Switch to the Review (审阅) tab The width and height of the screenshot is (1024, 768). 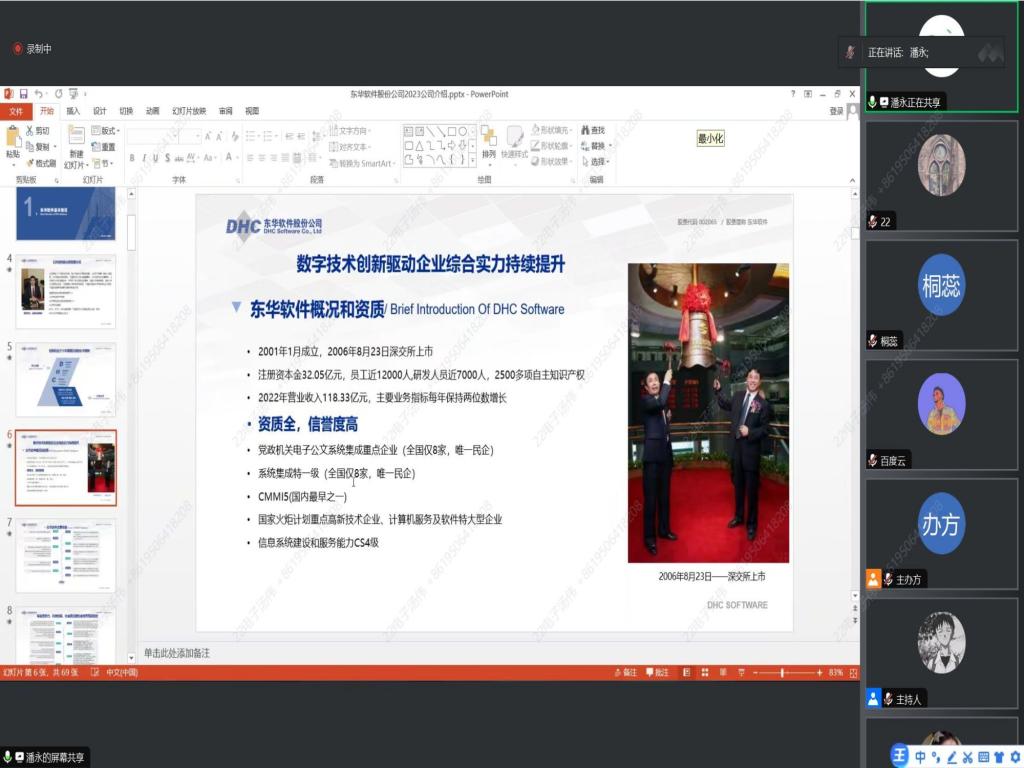225,112
